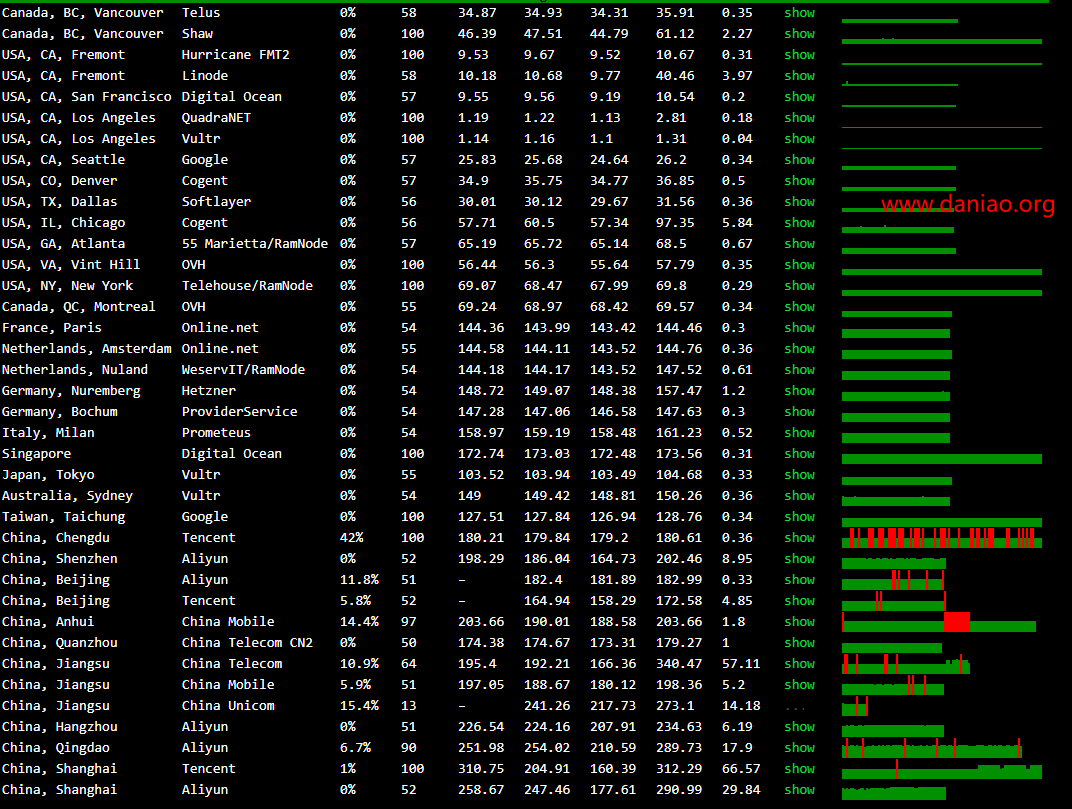Screen dimensions: 1072x809
Task: Select '340.47' worst latency value
Action: 678,663
